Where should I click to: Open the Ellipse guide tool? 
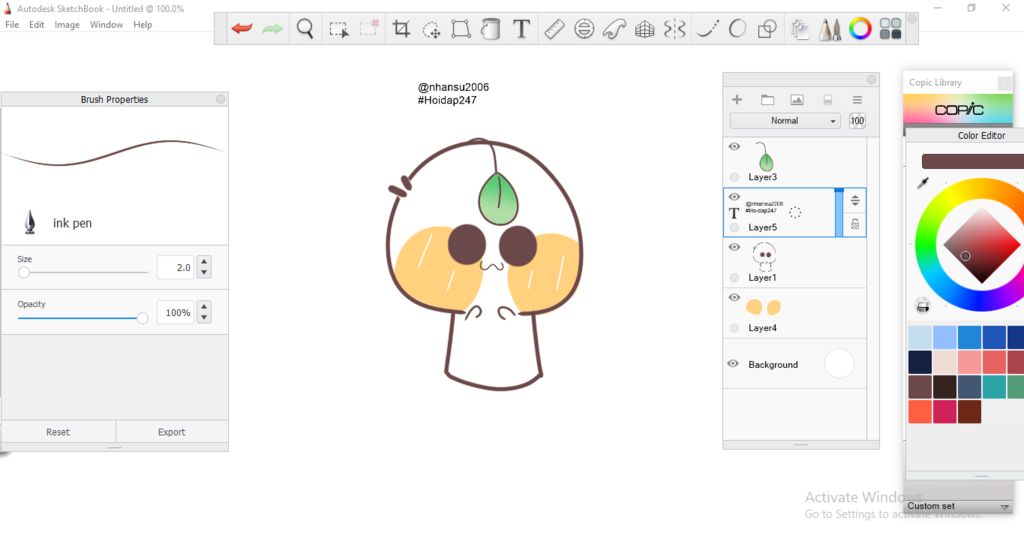[x=584, y=29]
